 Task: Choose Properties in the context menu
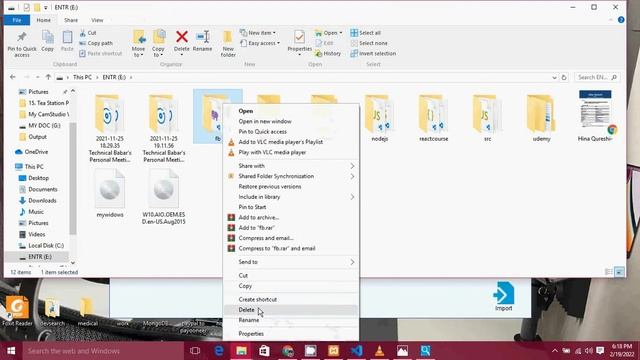pyautogui.click(x=291, y=333)
